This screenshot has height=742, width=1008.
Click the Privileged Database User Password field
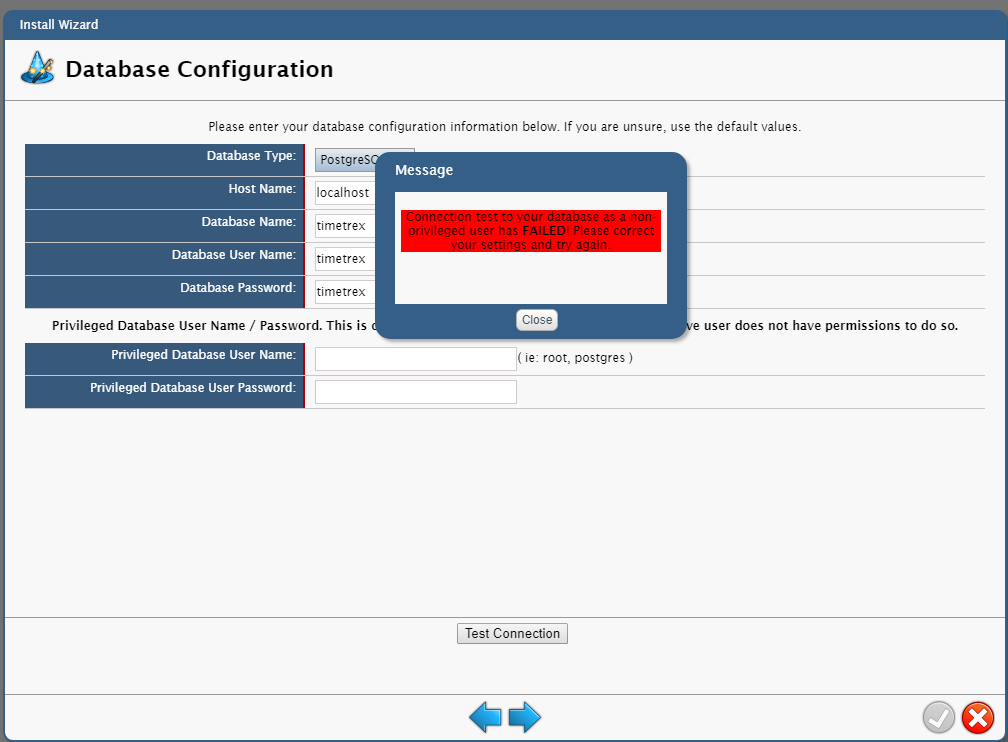click(x=415, y=391)
